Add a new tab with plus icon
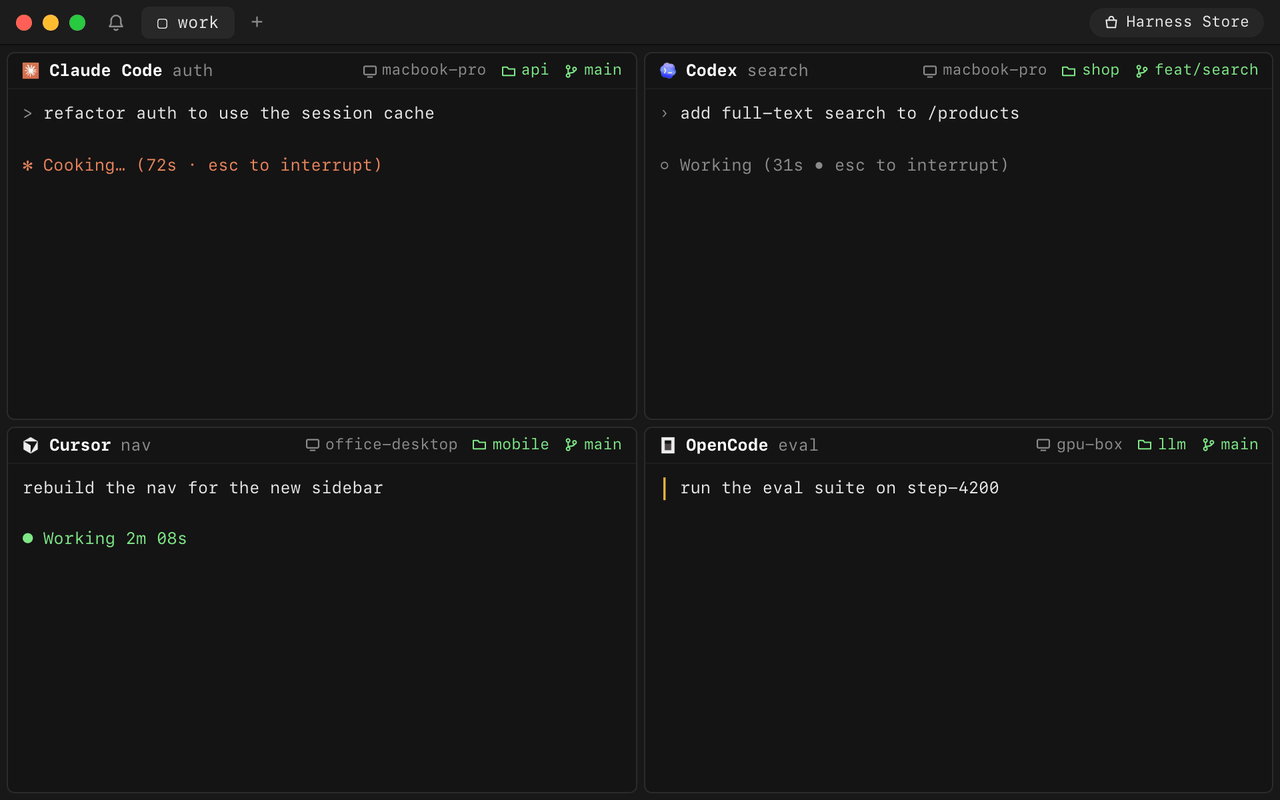1280x800 pixels. click(257, 22)
